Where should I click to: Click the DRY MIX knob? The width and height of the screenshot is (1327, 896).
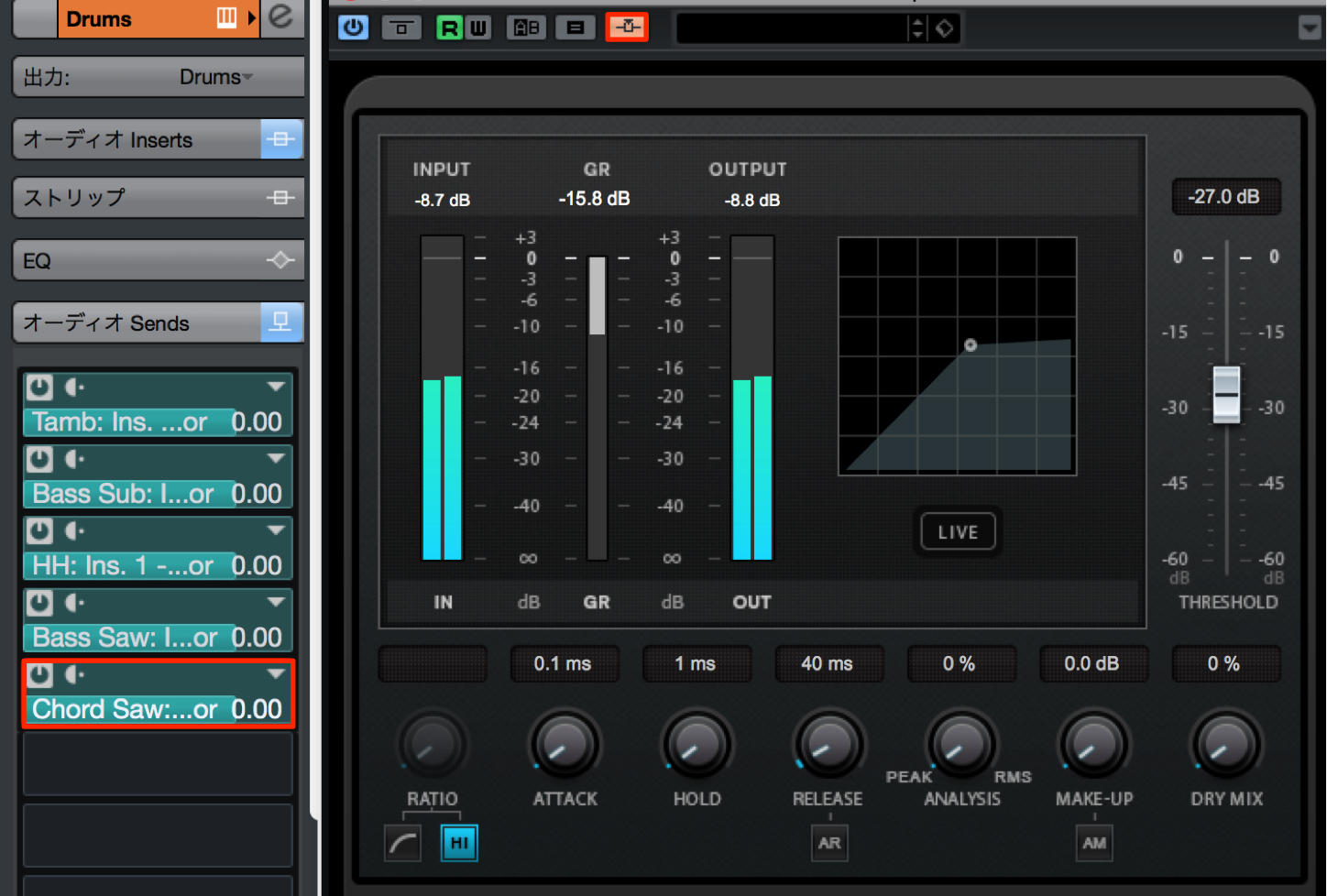tap(1226, 744)
